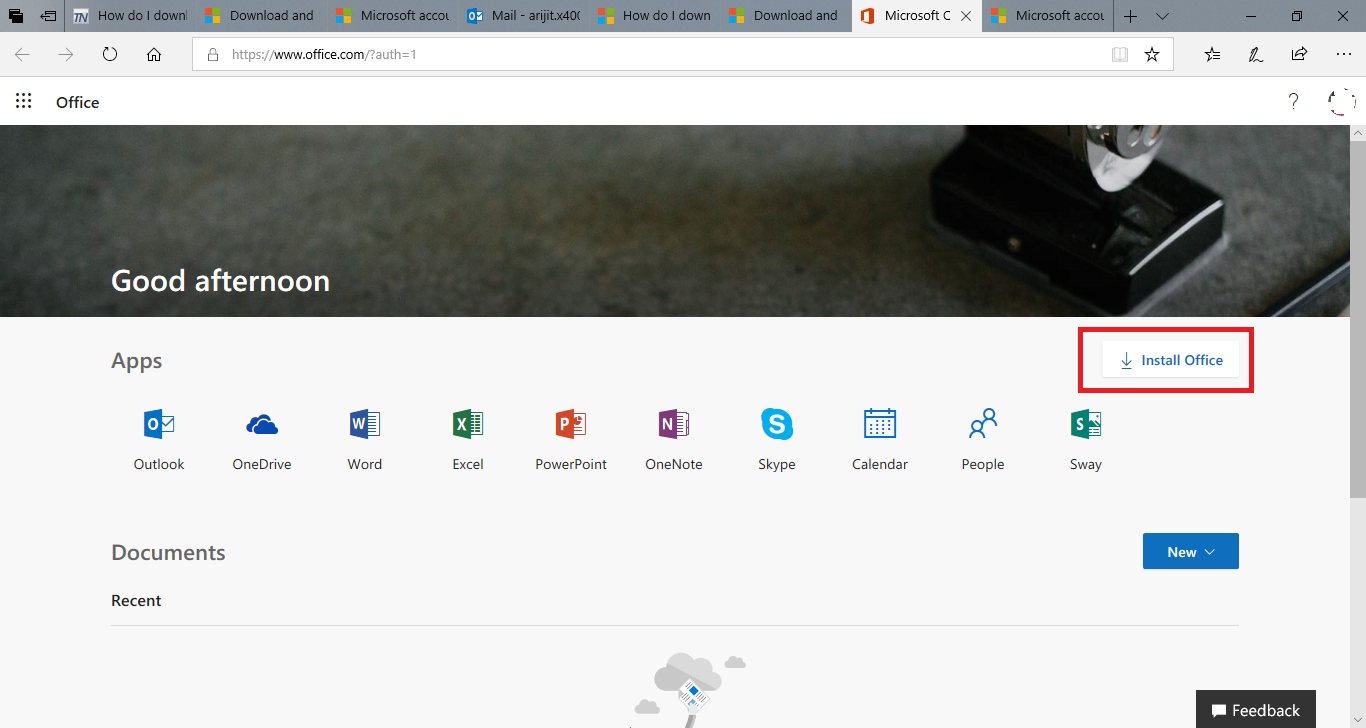
Task: Click the Install Office button
Action: pyautogui.click(x=1171, y=360)
